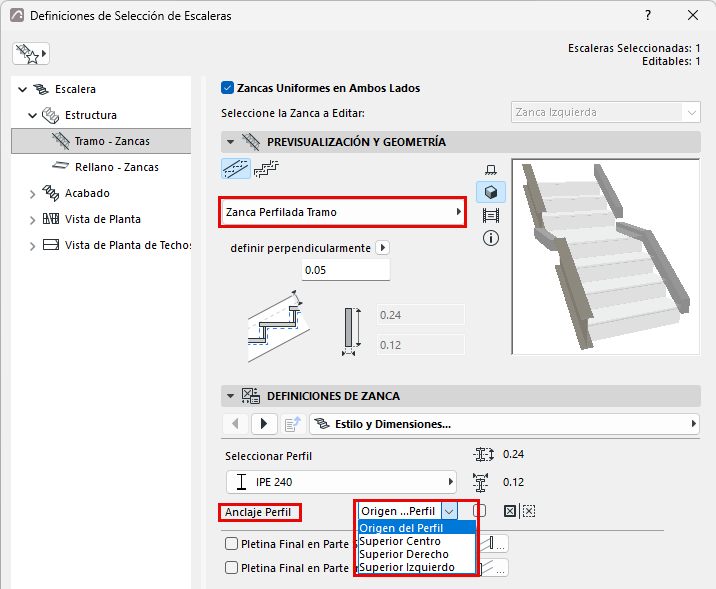The width and height of the screenshot is (716, 589).
Task: Collapse the Definiciones de Zanca panel
Action: click(x=231, y=396)
